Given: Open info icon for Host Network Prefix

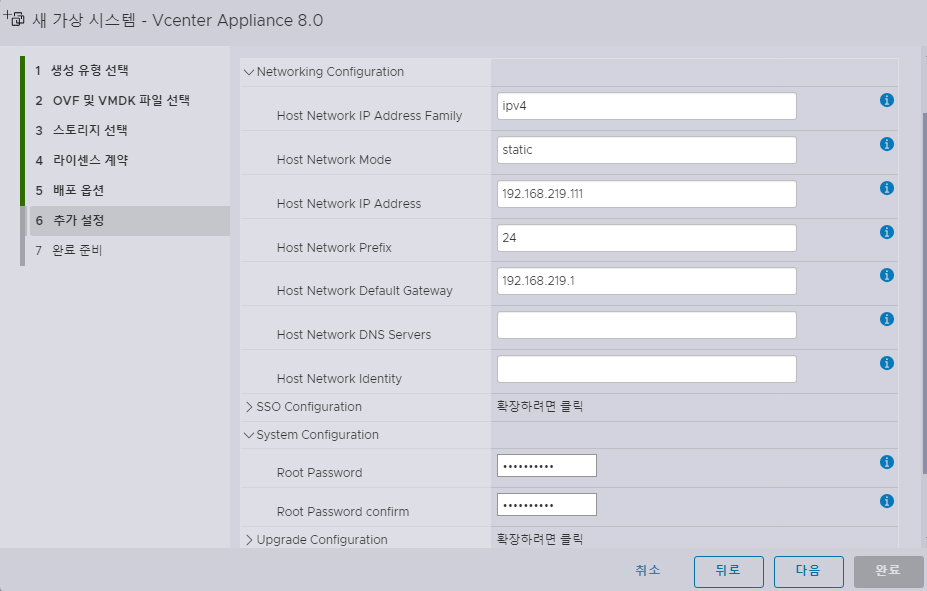Looking at the screenshot, I should (886, 232).
